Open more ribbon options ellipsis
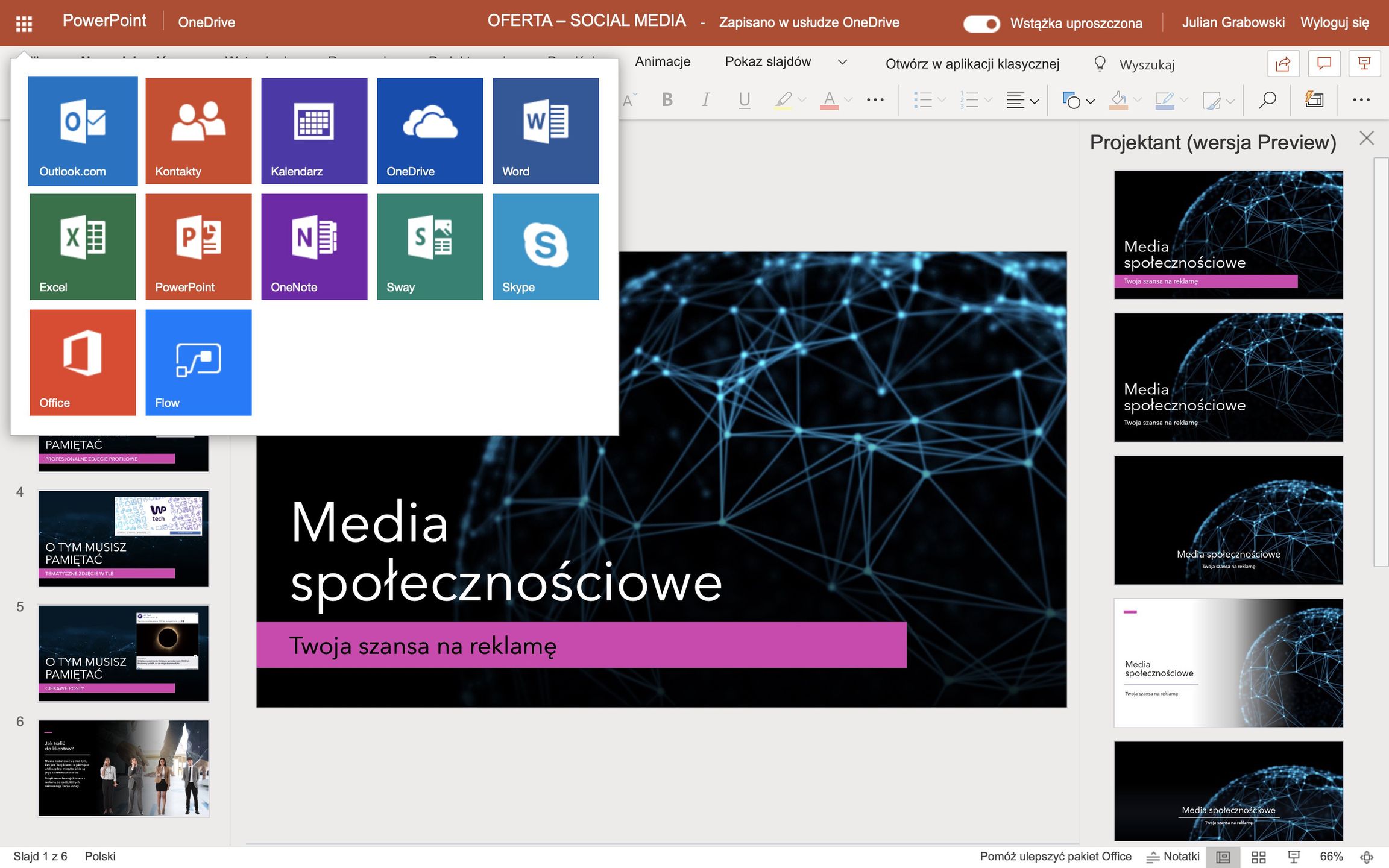Viewport: 1389px width, 868px height. point(1361,100)
